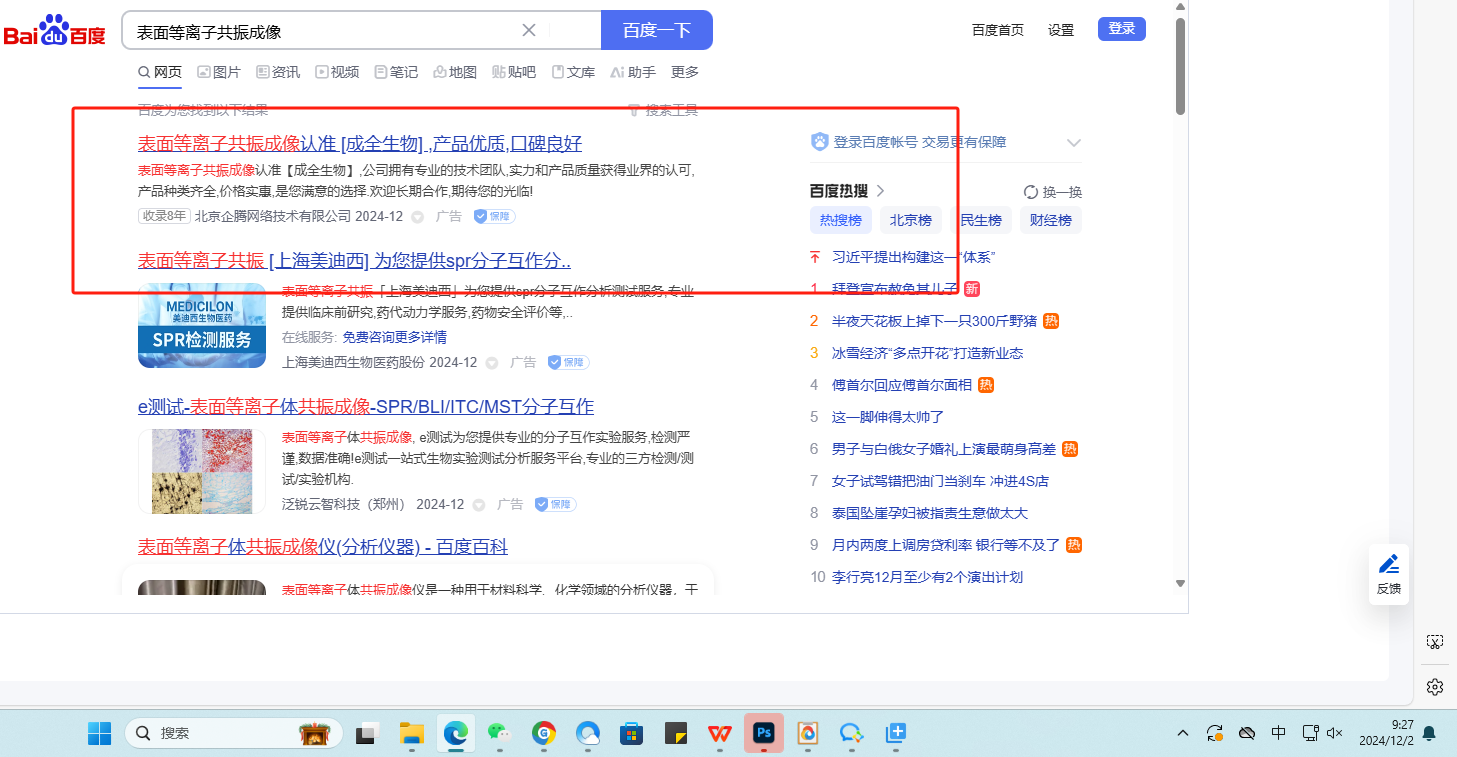Open the 百度百科 表面等离子体共振成像仪 result
The width and height of the screenshot is (1457, 757).
[323, 547]
